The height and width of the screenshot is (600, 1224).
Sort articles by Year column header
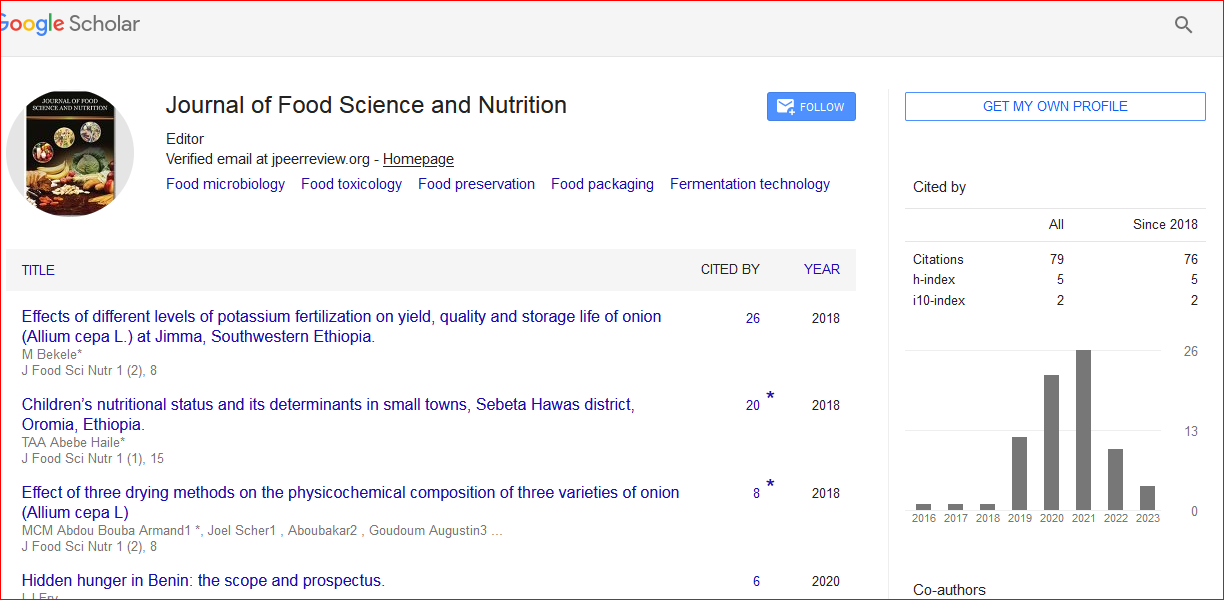point(821,269)
